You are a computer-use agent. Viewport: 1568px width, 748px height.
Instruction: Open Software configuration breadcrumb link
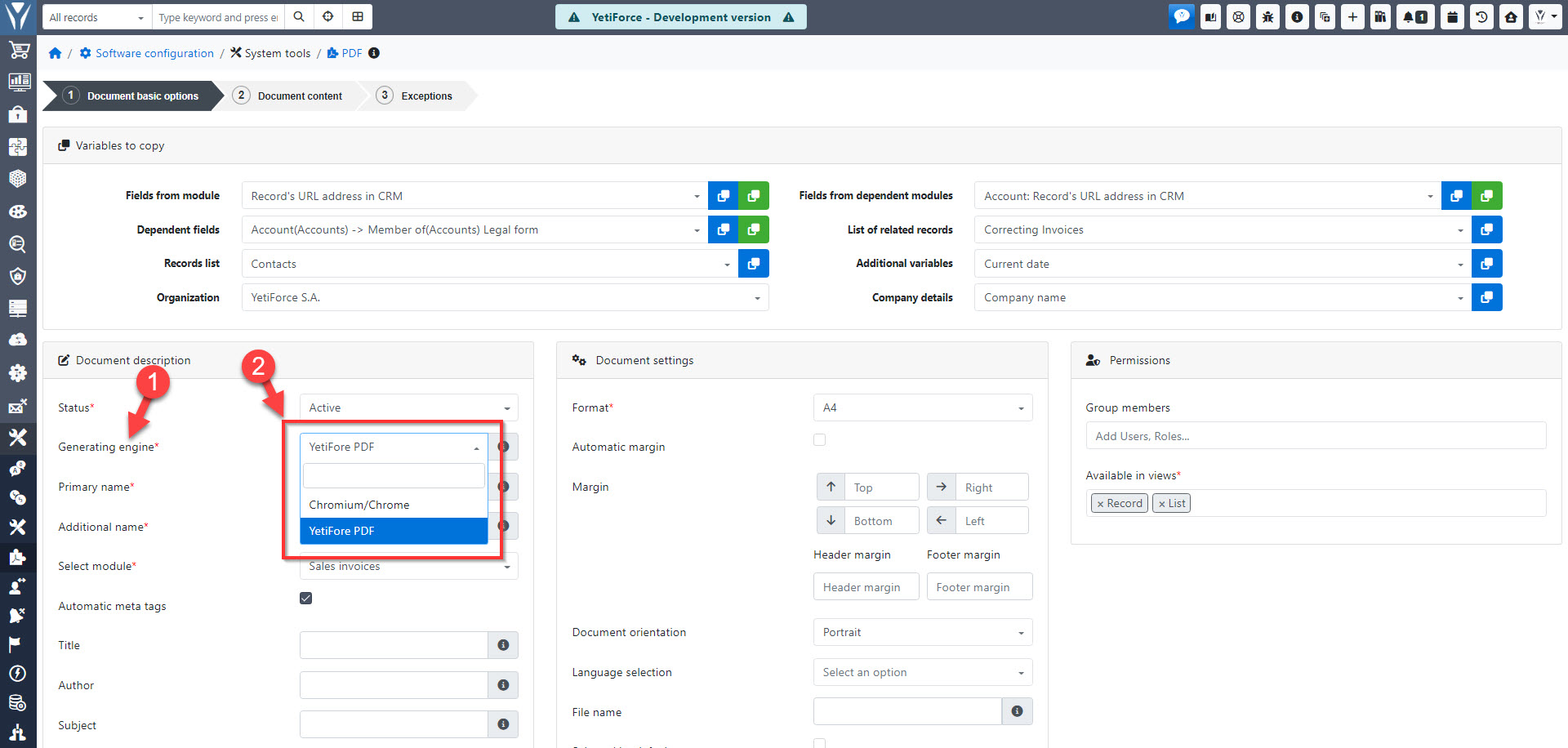point(146,53)
